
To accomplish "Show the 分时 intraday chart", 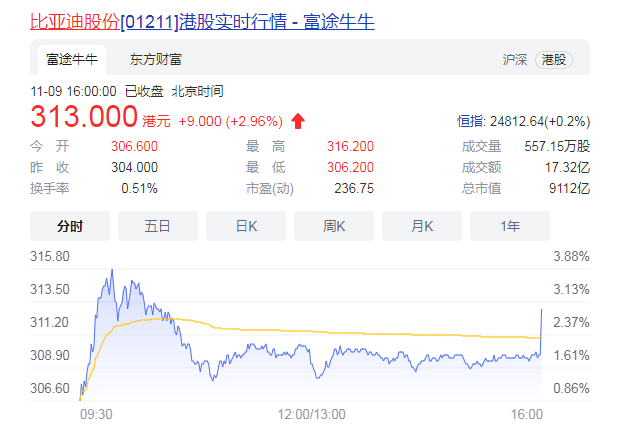I will (x=70, y=226).
